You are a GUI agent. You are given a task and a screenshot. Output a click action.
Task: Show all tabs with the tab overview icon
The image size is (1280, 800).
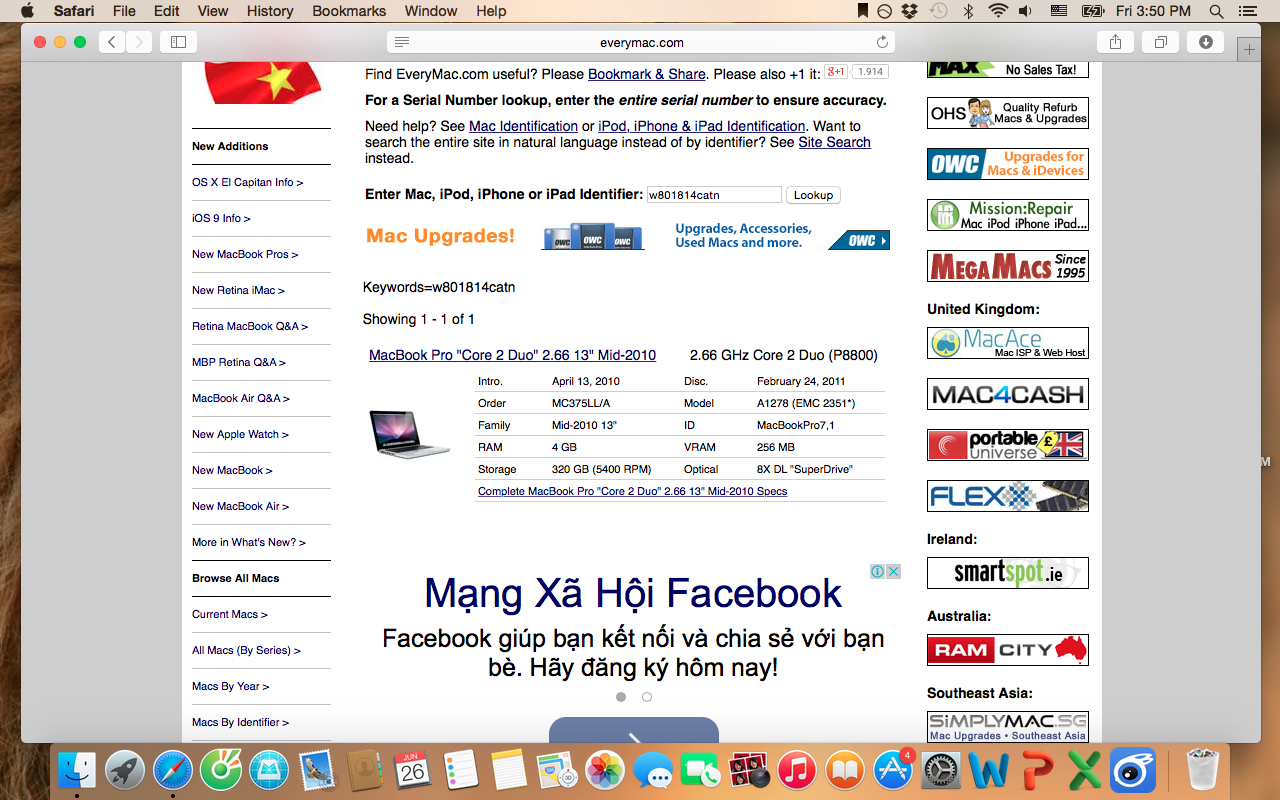tap(1161, 42)
